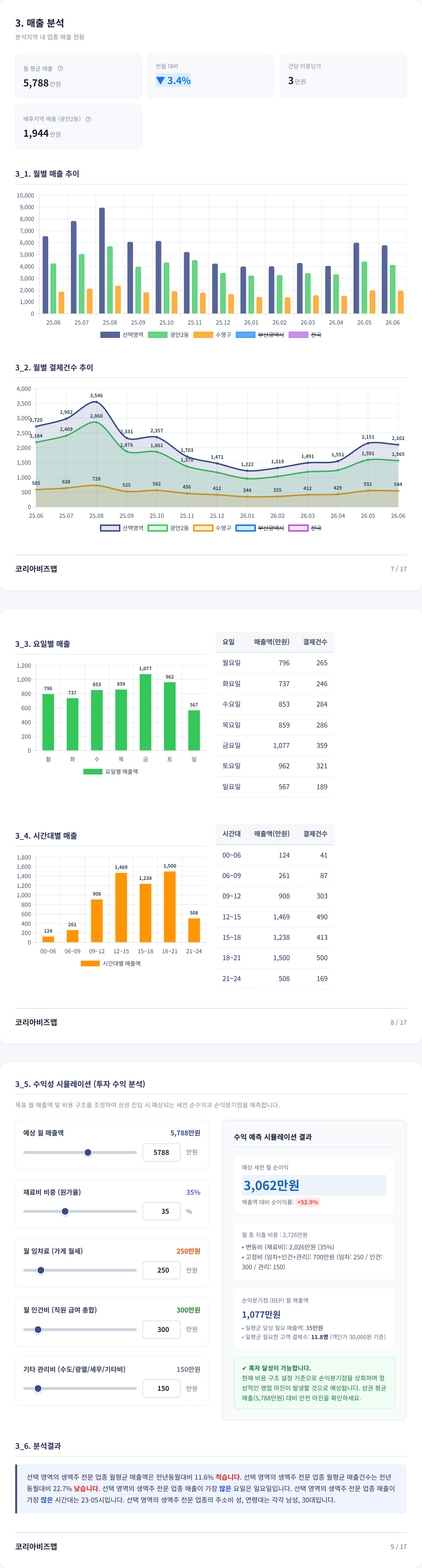Click the 월 임차료 input showing 250
Viewport: 422px width, 1568px height.
click(x=161, y=1270)
